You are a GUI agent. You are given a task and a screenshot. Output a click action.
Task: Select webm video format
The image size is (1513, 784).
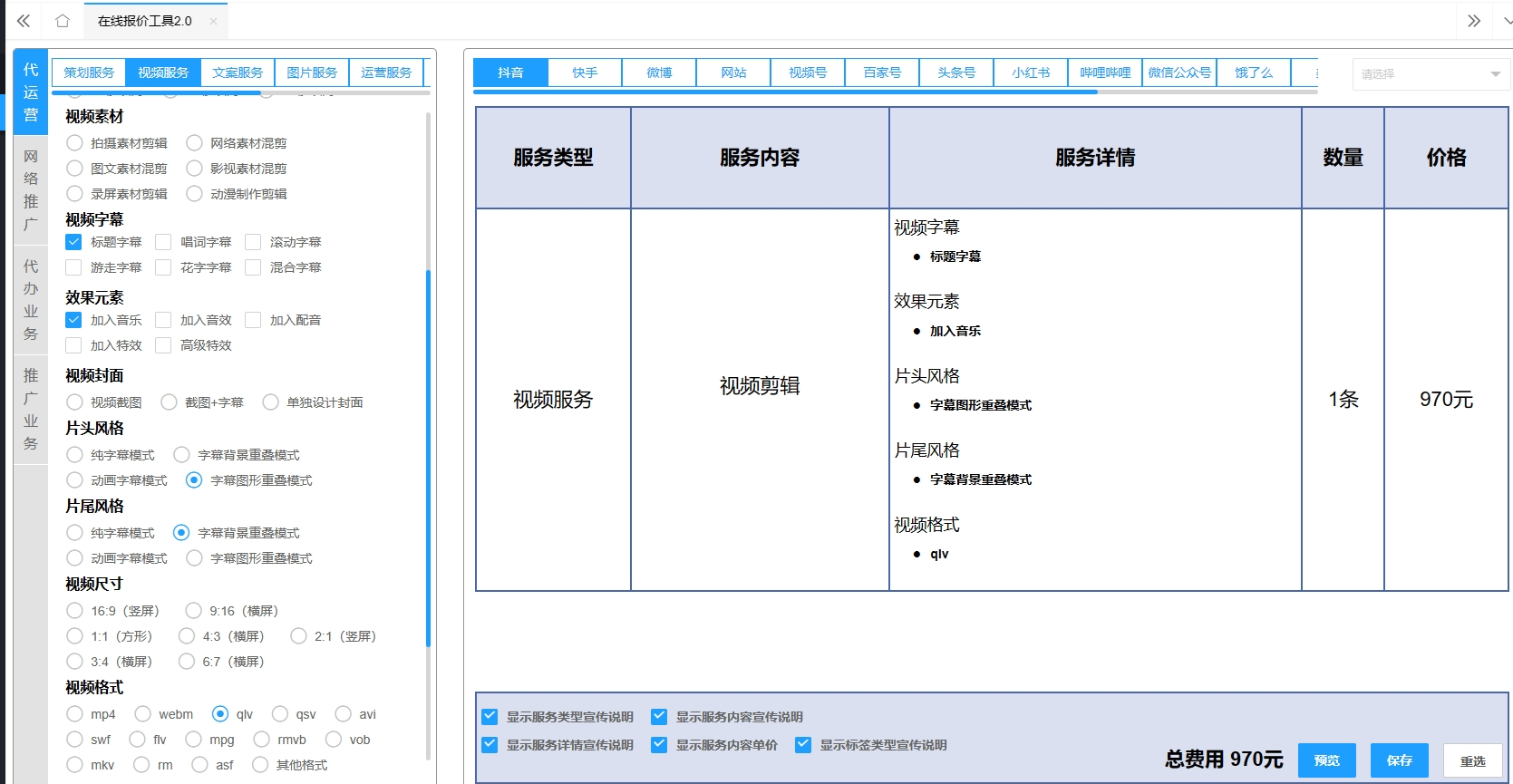(x=142, y=714)
